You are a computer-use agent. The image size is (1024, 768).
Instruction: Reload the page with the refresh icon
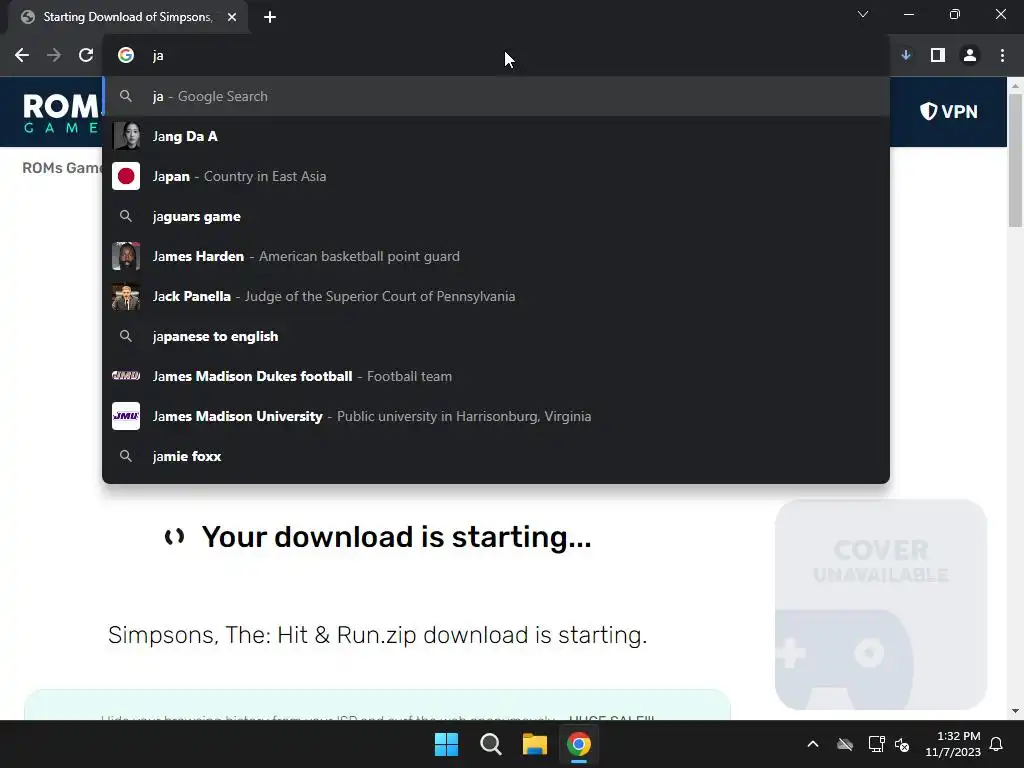[x=86, y=56]
